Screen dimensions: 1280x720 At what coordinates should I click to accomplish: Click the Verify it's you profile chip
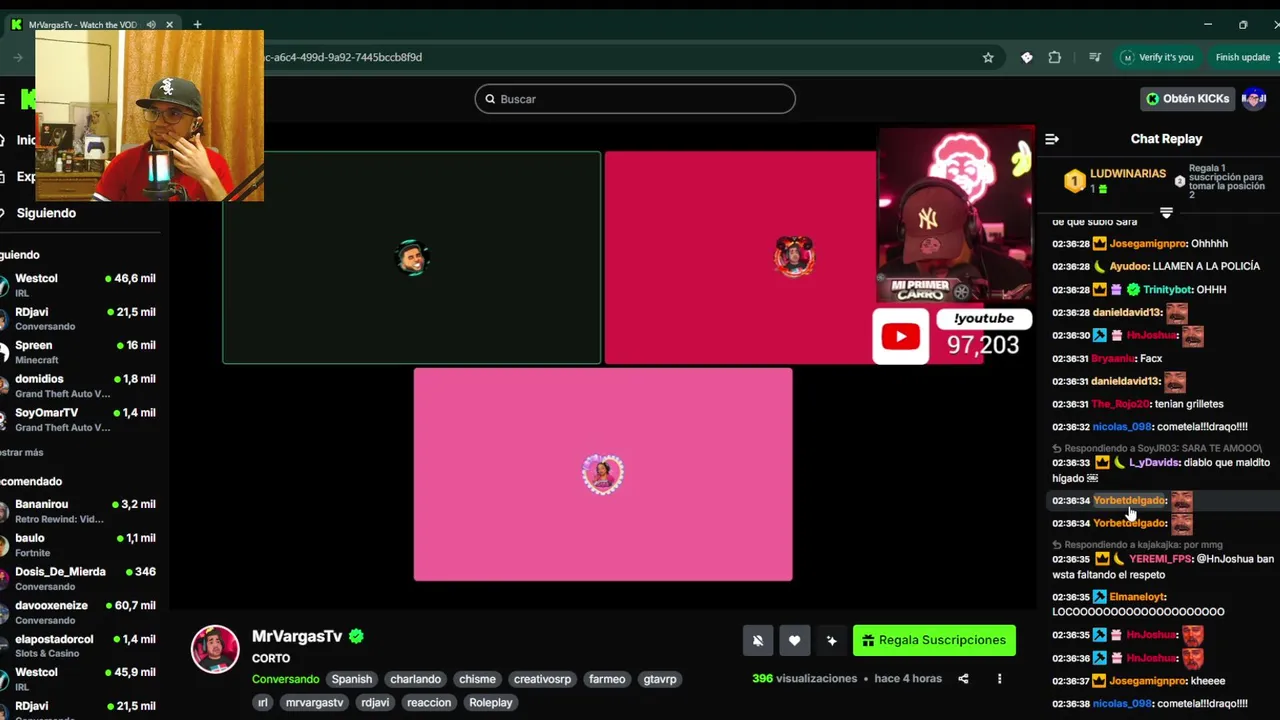click(x=1158, y=57)
